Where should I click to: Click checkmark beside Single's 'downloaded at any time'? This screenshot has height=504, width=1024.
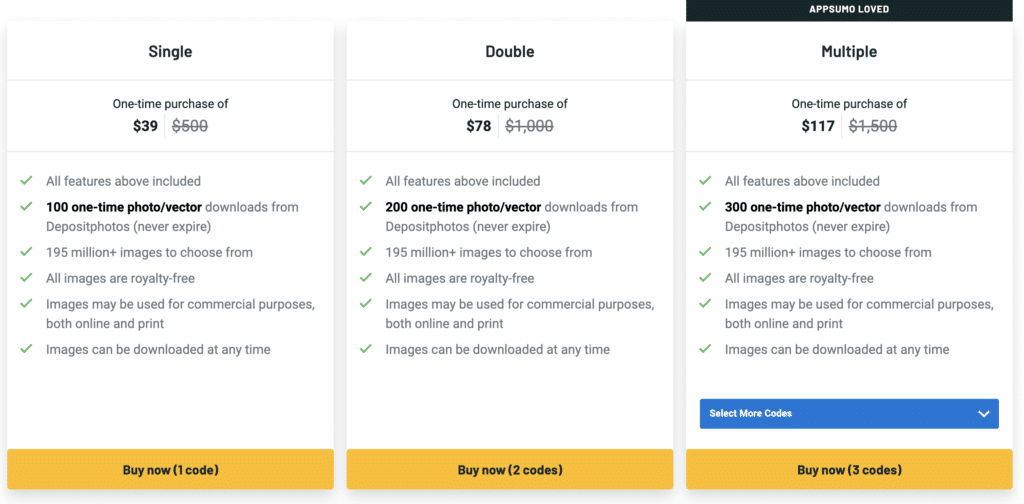[26, 349]
